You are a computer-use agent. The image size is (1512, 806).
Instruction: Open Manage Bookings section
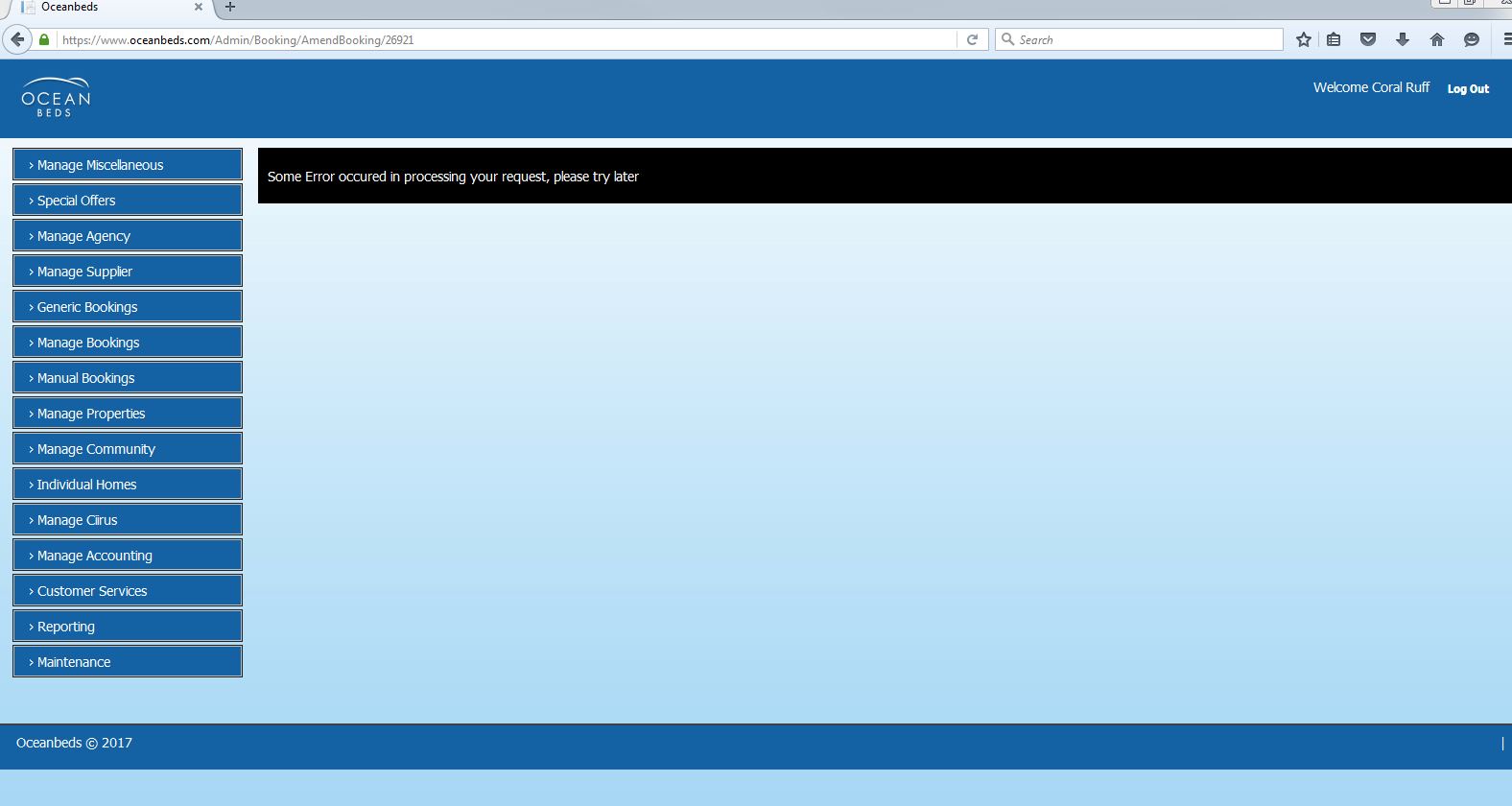pyautogui.click(x=128, y=342)
